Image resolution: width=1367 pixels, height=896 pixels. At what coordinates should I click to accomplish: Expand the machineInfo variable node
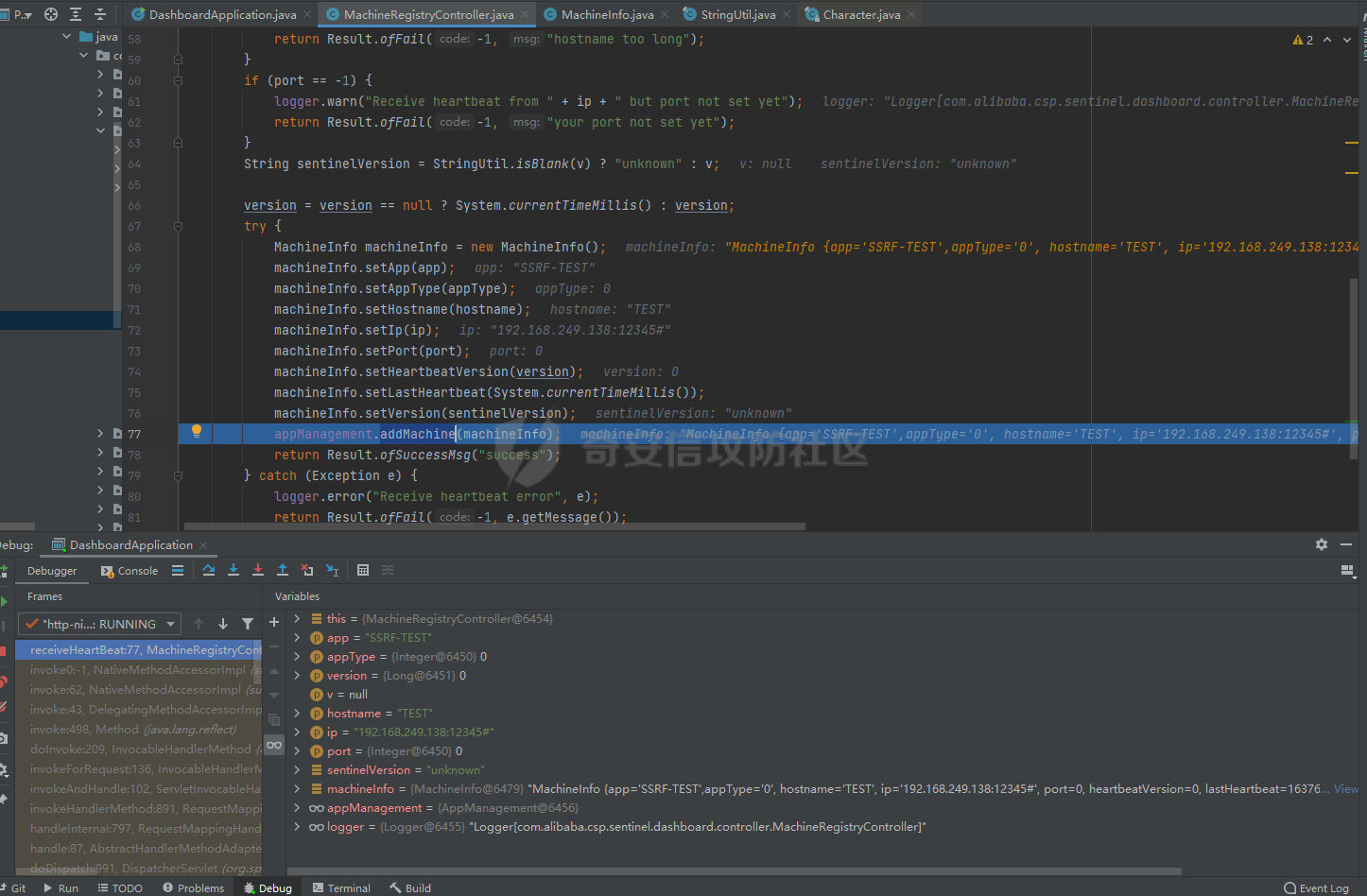click(x=297, y=788)
